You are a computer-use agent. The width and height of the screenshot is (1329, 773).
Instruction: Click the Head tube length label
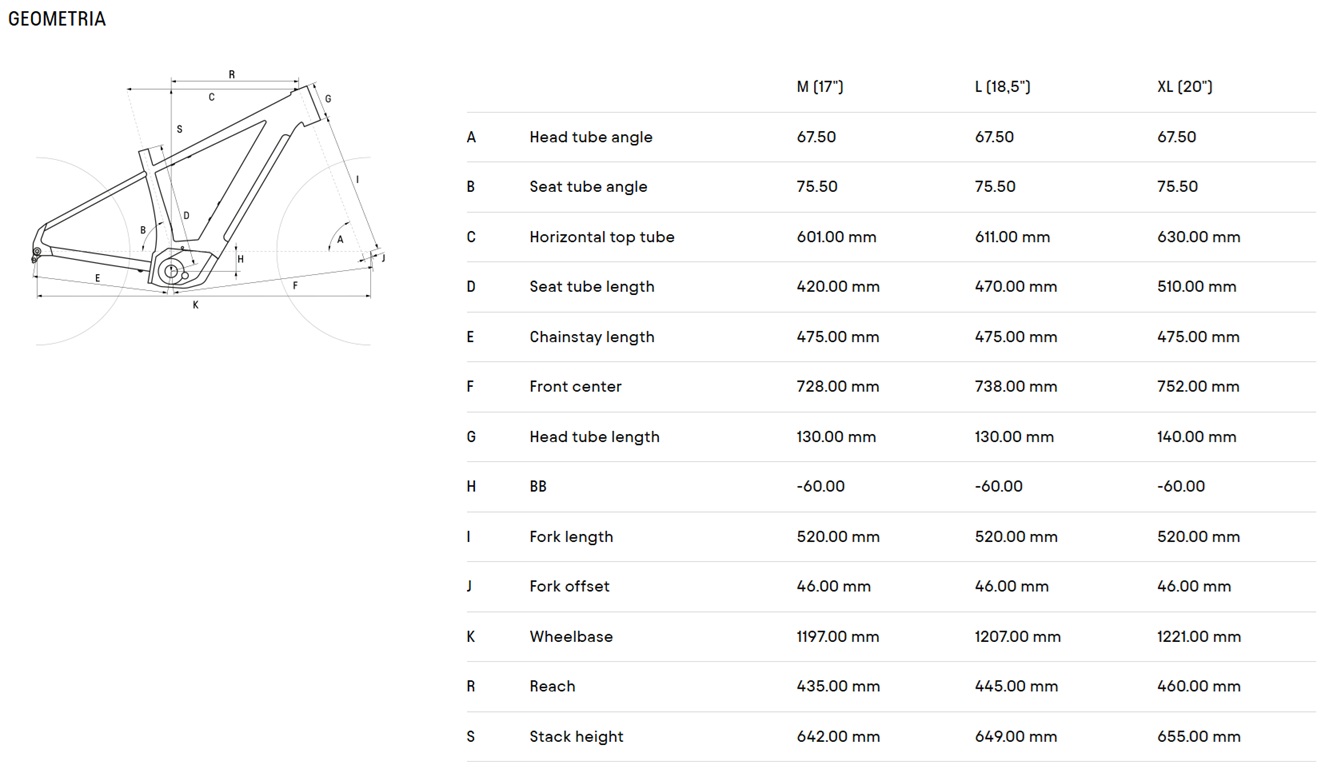pyautogui.click(x=594, y=437)
